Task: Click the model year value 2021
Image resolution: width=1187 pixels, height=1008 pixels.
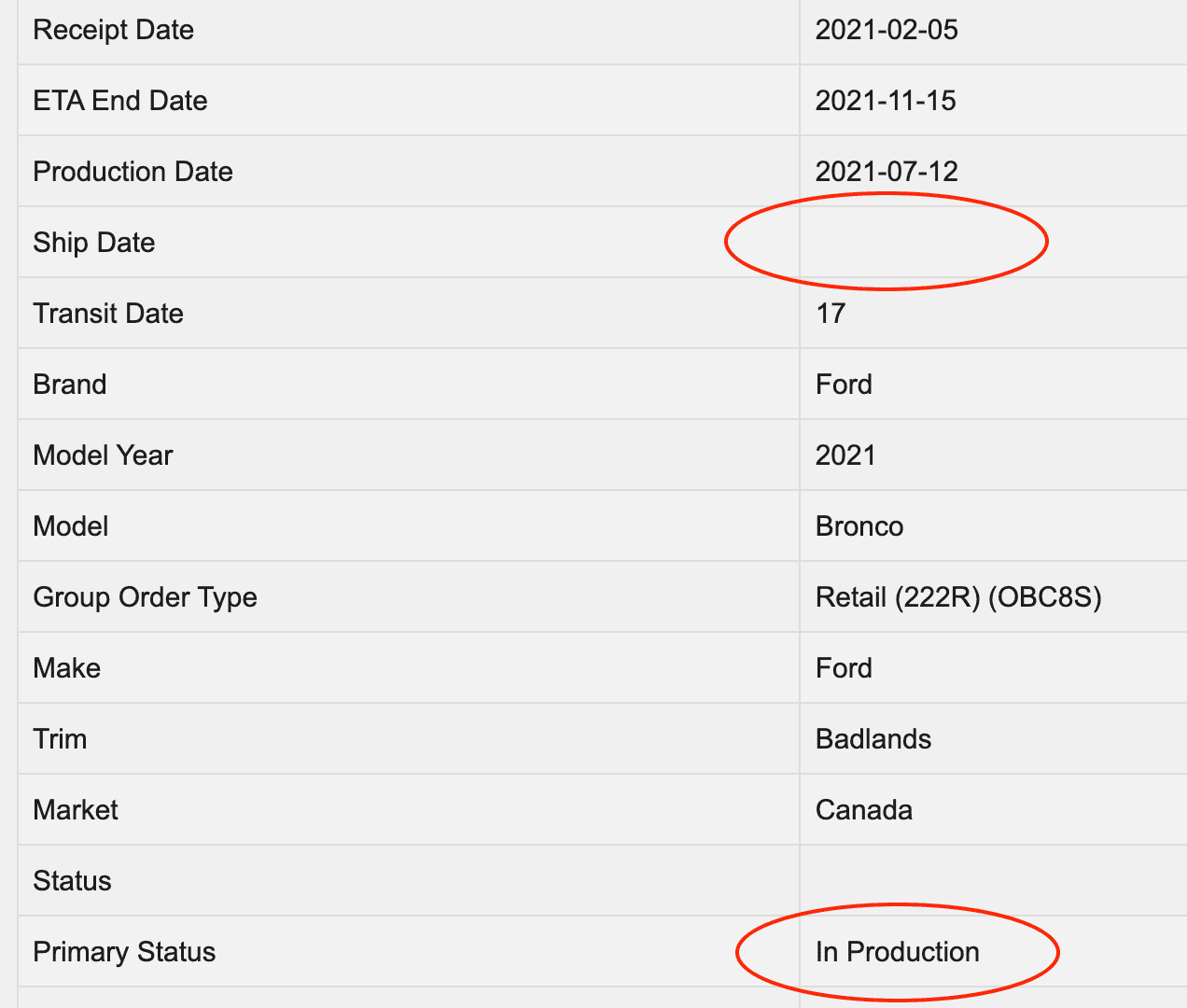Action: click(x=845, y=455)
